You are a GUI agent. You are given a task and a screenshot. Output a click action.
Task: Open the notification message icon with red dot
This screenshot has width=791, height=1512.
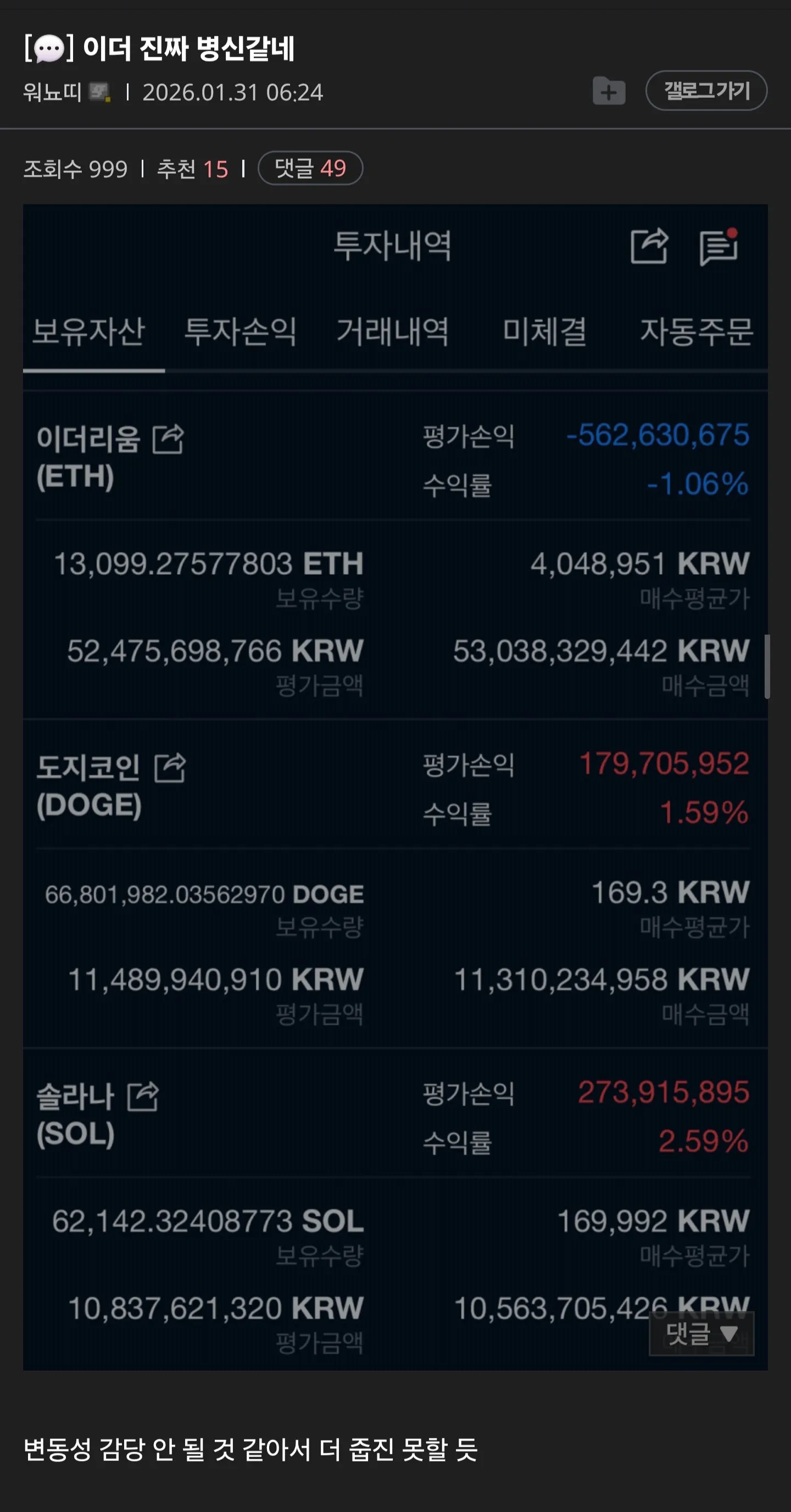[x=719, y=247]
